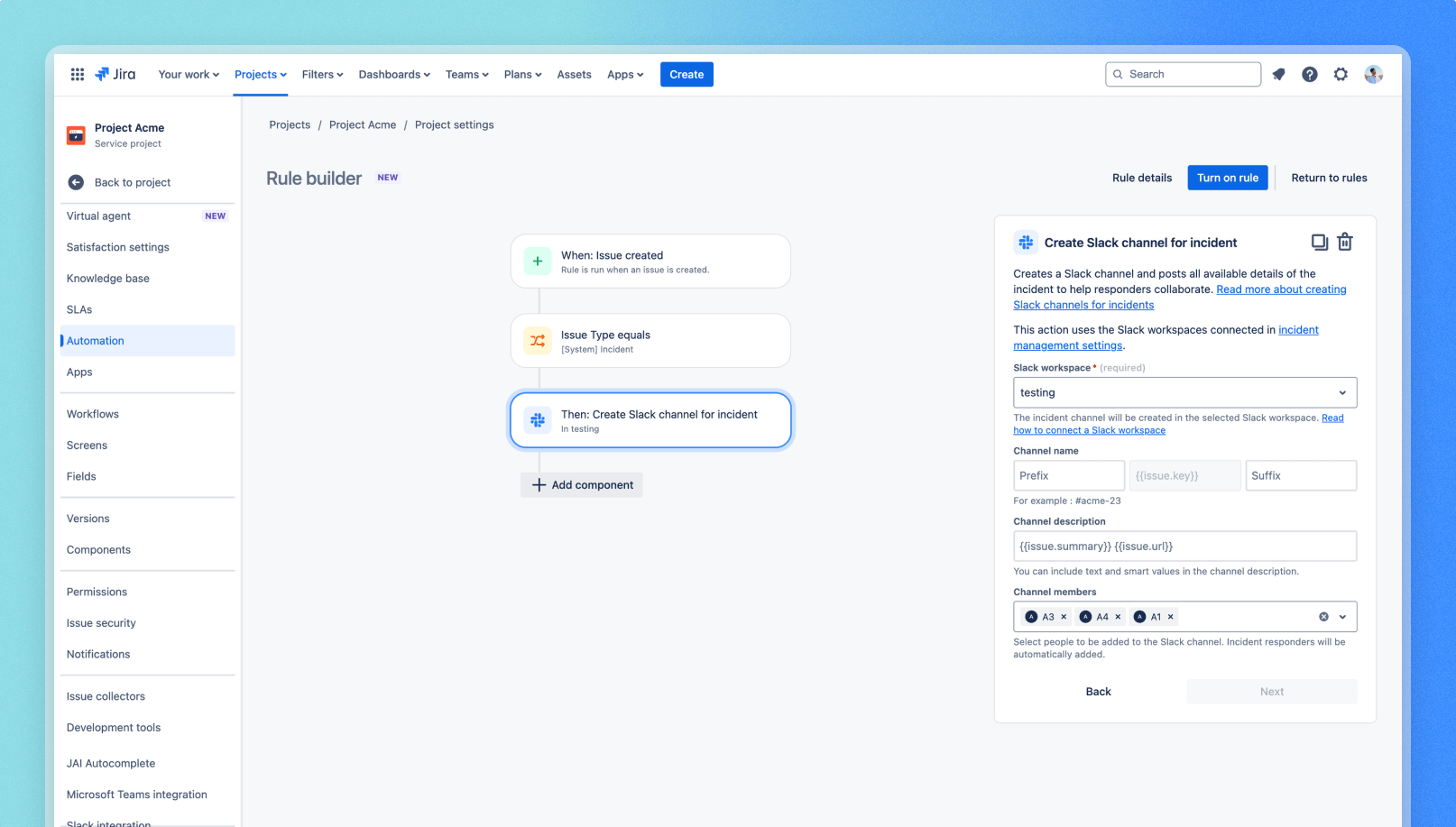The height and width of the screenshot is (827, 1456).
Task: Select the green plus trigger icon on 'When: Issue created'
Action: [x=537, y=261]
